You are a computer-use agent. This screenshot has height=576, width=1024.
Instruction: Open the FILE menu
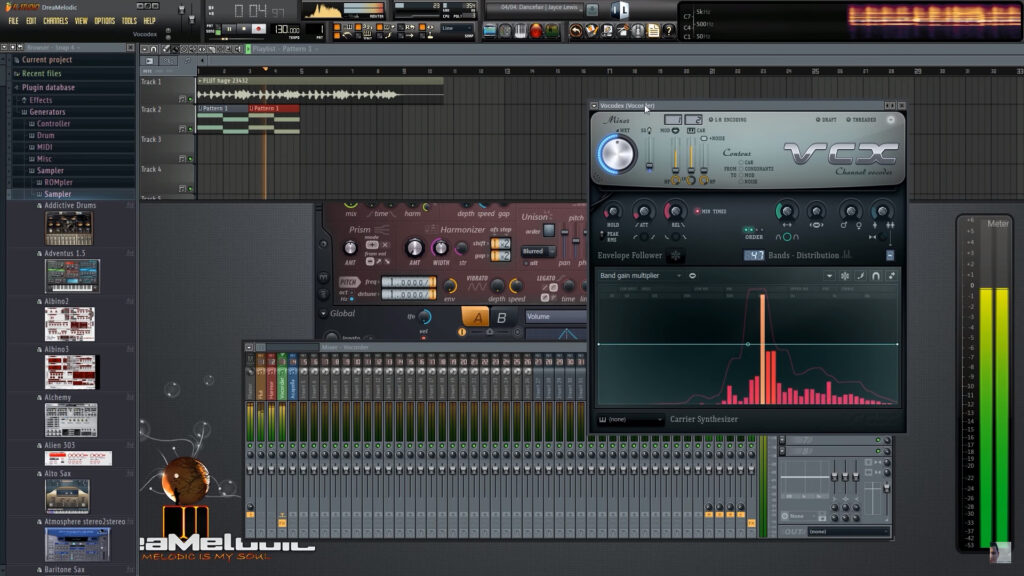click(x=13, y=21)
